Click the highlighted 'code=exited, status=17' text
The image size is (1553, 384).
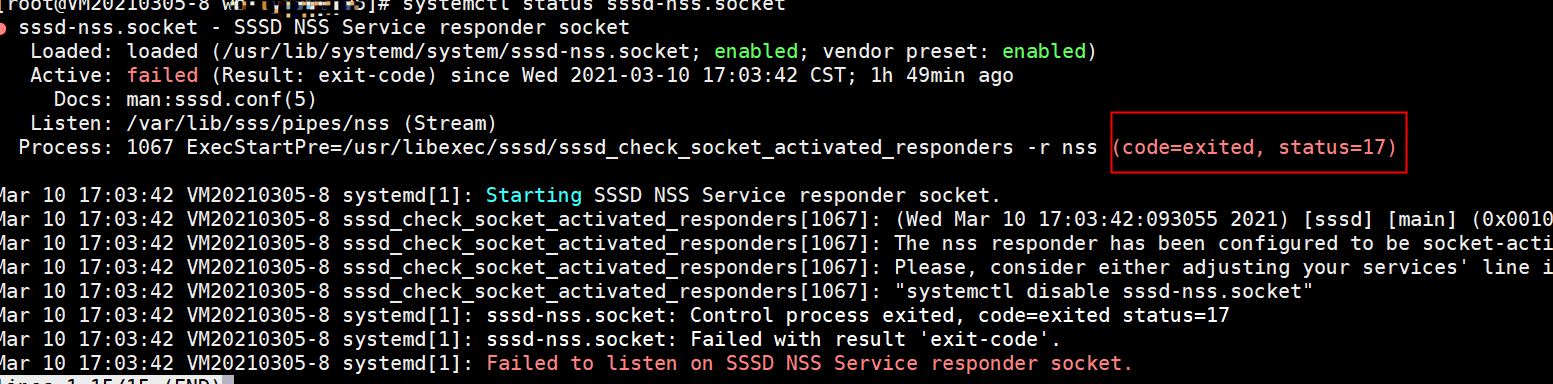tap(1254, 148)
